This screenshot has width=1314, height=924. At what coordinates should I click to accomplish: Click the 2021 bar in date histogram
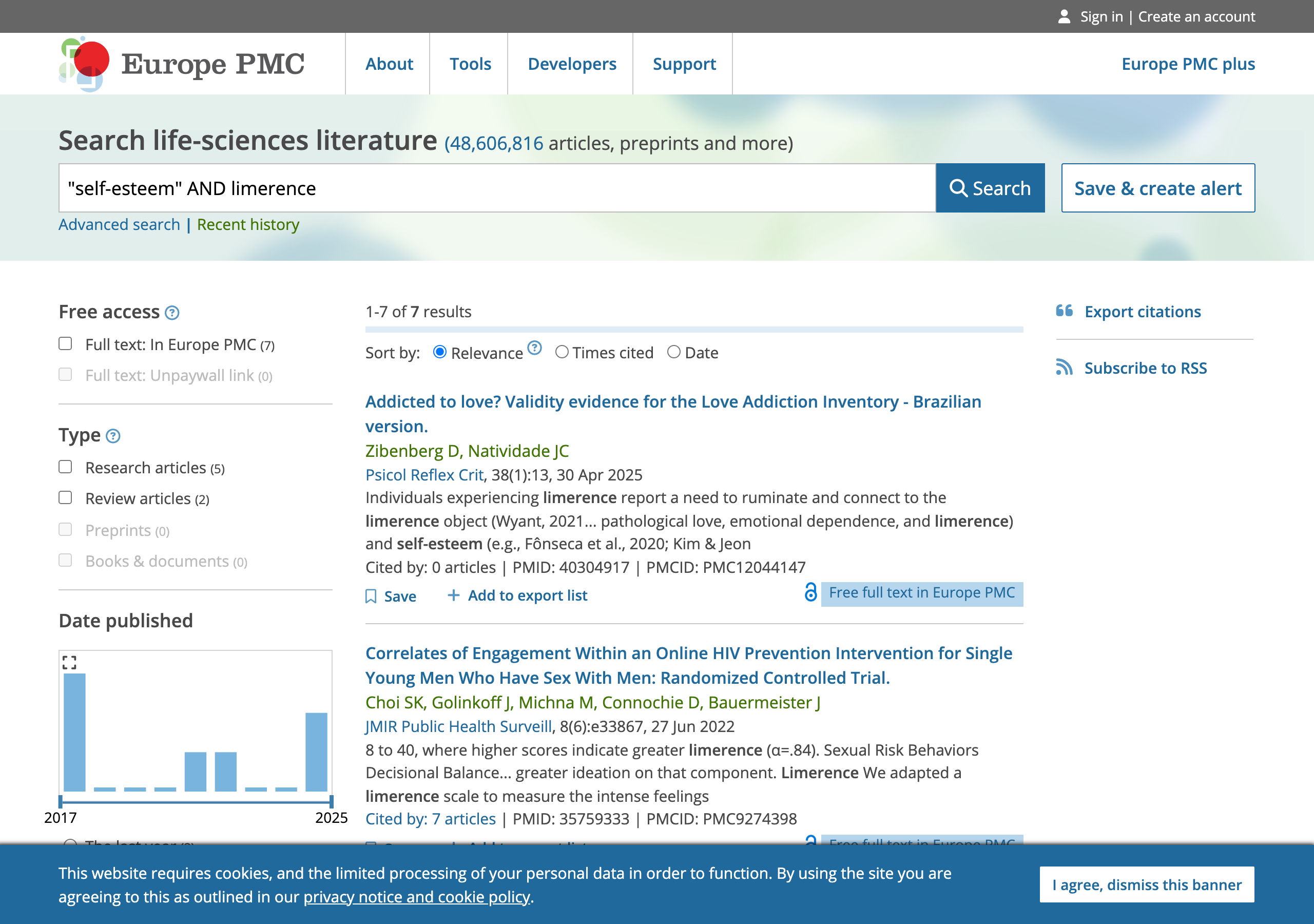coord(195,772)
